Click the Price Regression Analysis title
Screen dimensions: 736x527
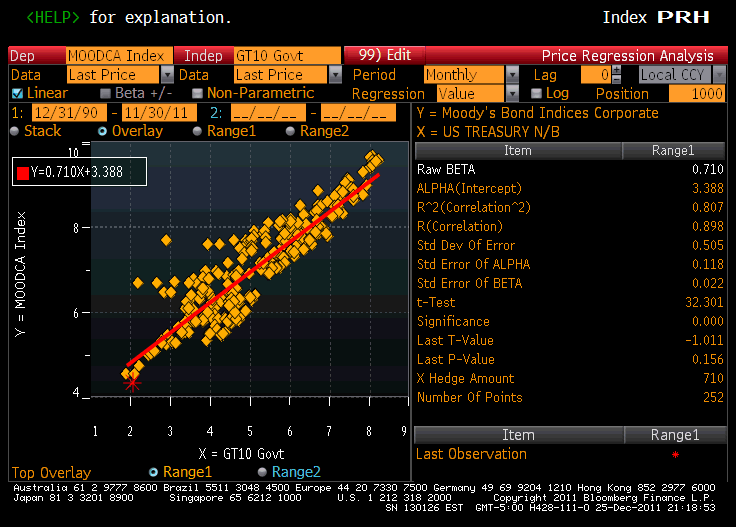[628, 56]
